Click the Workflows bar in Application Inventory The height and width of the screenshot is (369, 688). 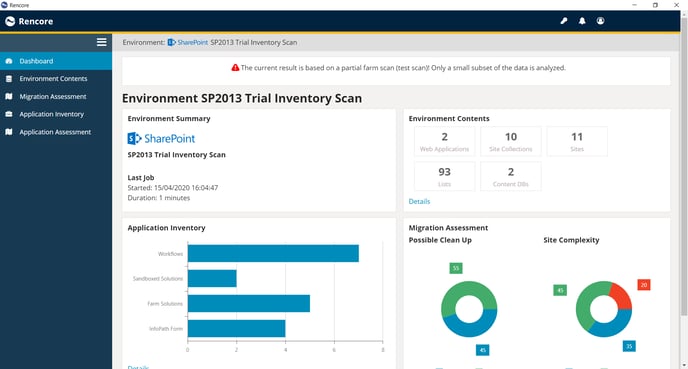(x=273, y=253)
